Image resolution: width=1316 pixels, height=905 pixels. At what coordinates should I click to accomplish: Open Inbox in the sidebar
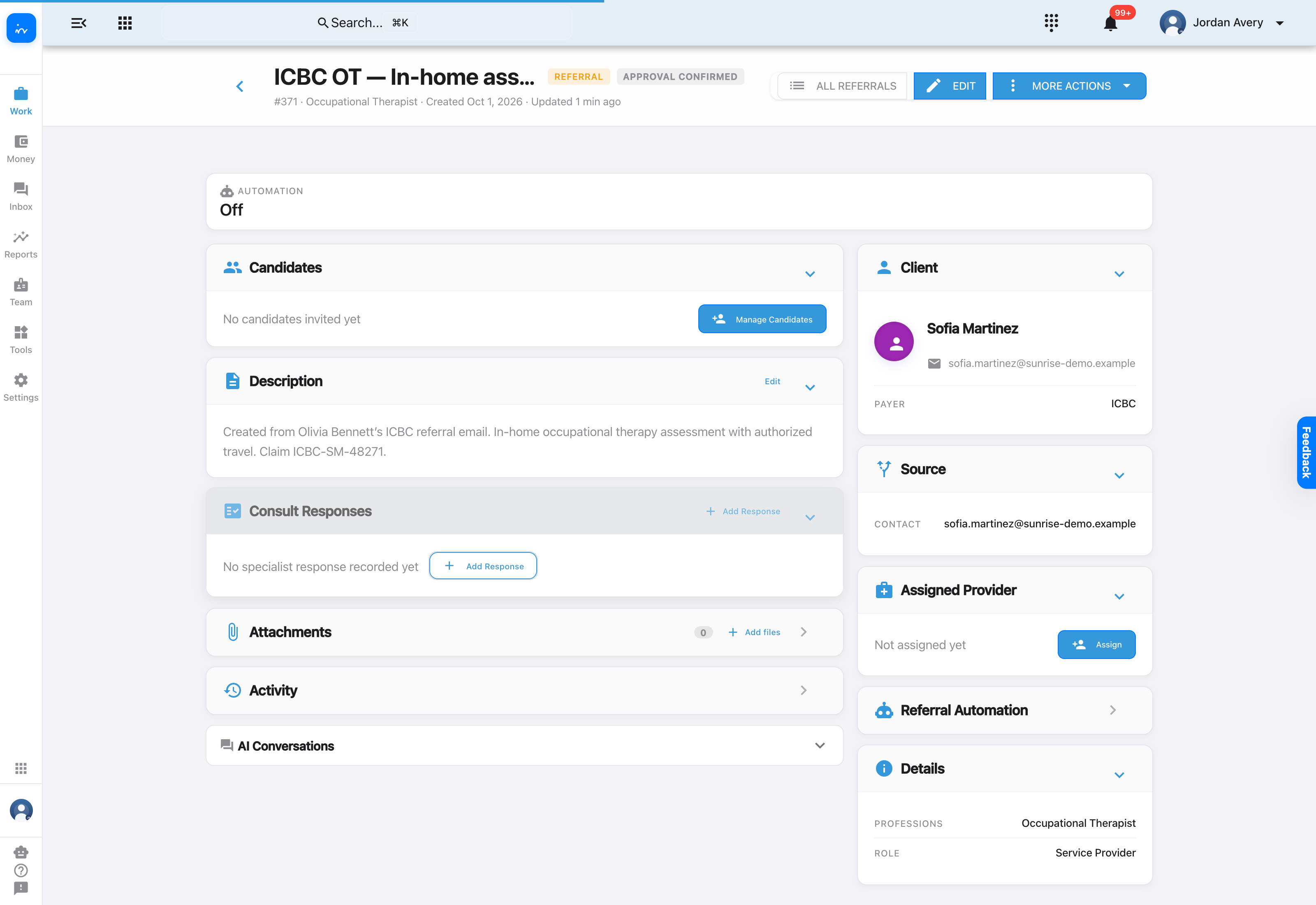coord(21,197)
